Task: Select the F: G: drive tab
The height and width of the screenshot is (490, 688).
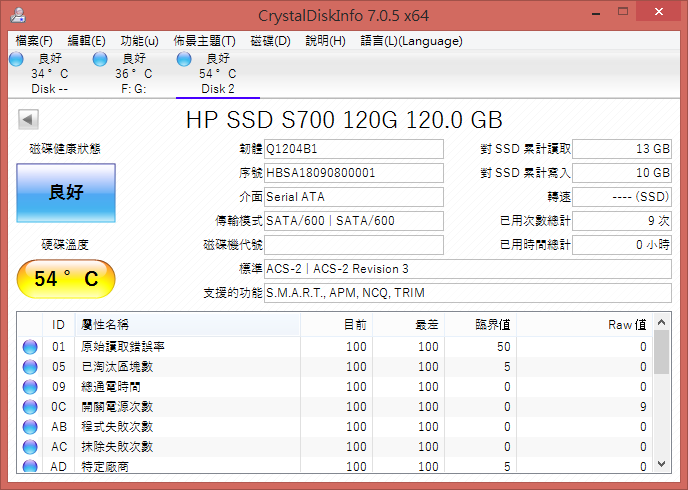Action: tap(133, 74)
